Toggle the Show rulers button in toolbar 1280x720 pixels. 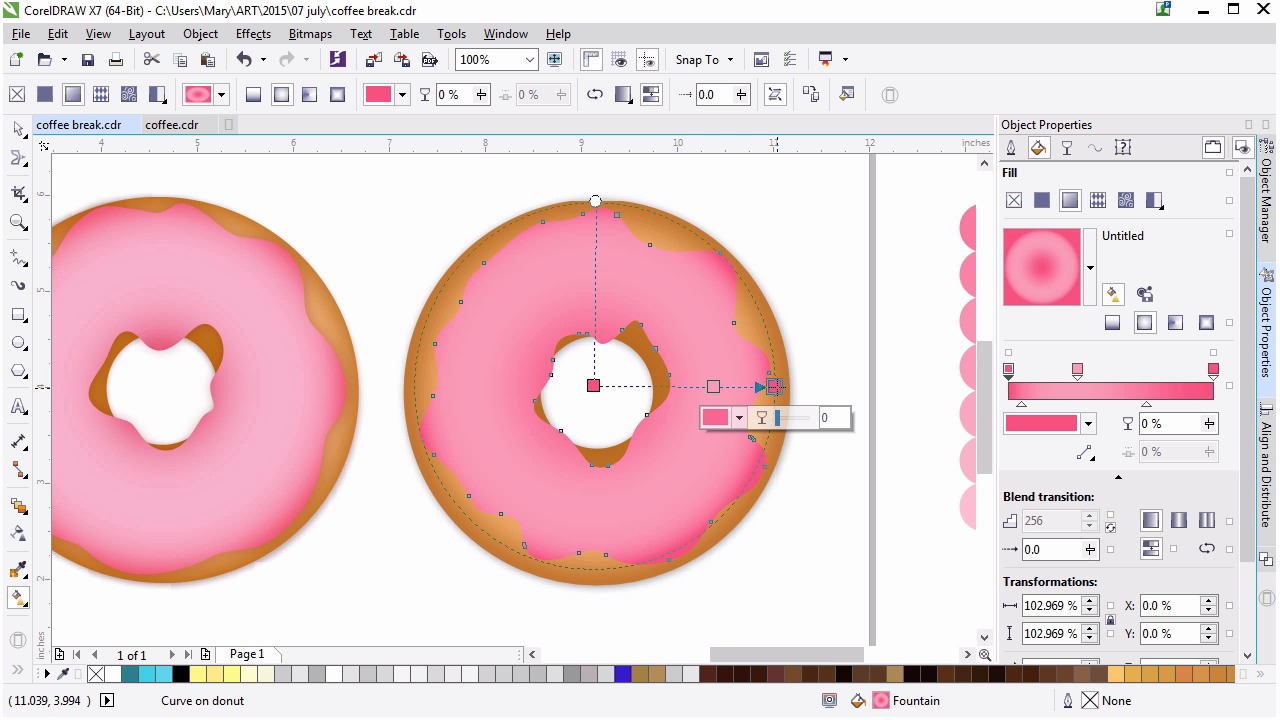tap(590, 60)
